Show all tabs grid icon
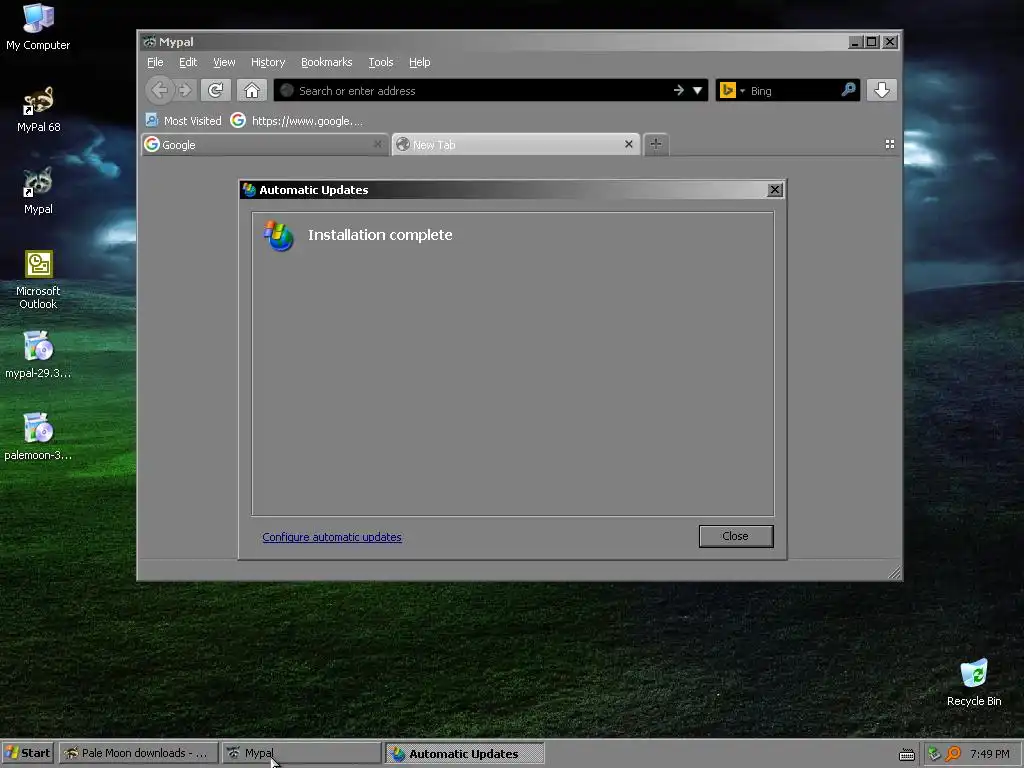This screenshot has height=768, width=1024. click(x=889, y=144)
